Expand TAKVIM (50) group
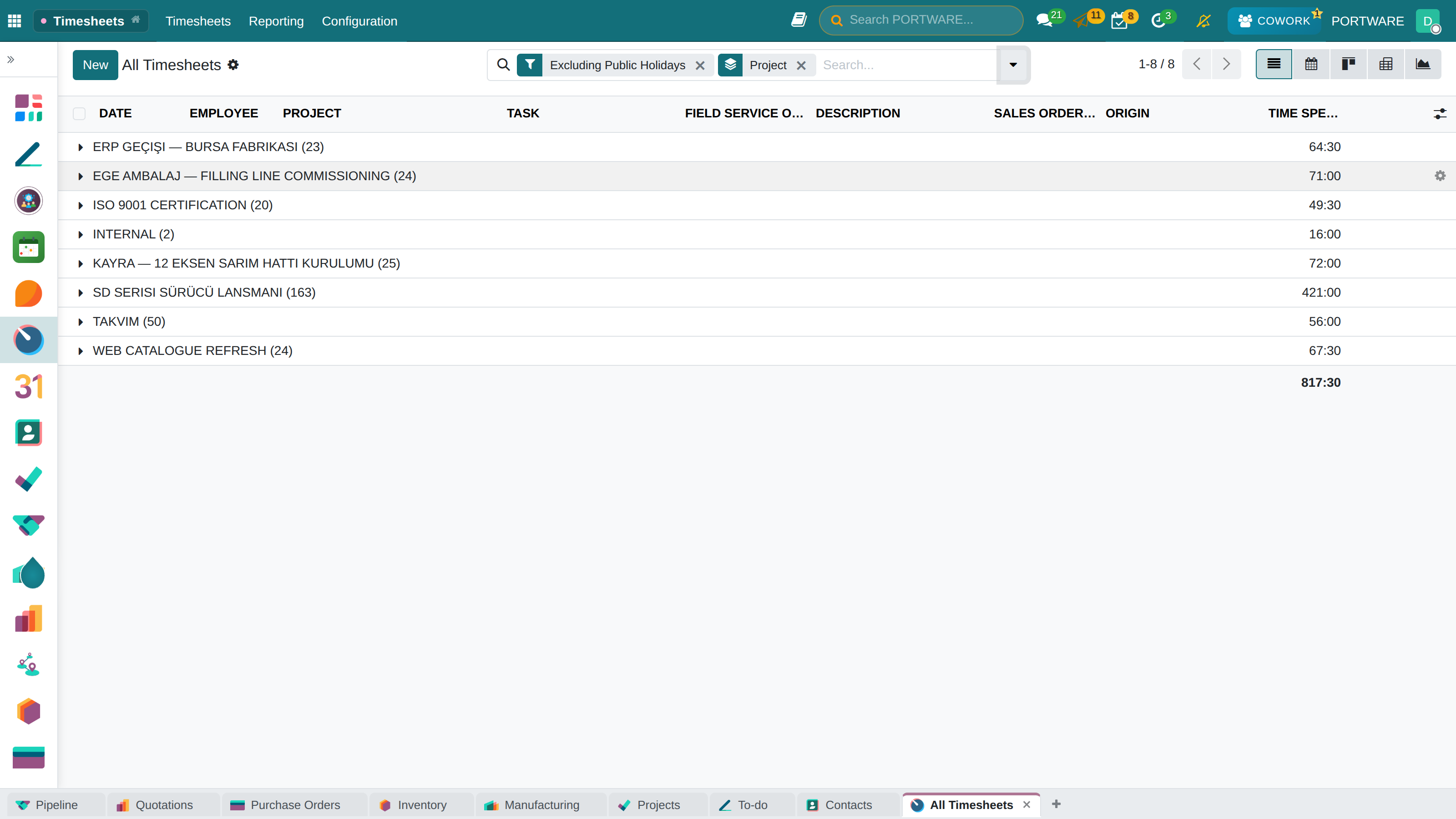The image size is (1456, 819). pos(80,322)
